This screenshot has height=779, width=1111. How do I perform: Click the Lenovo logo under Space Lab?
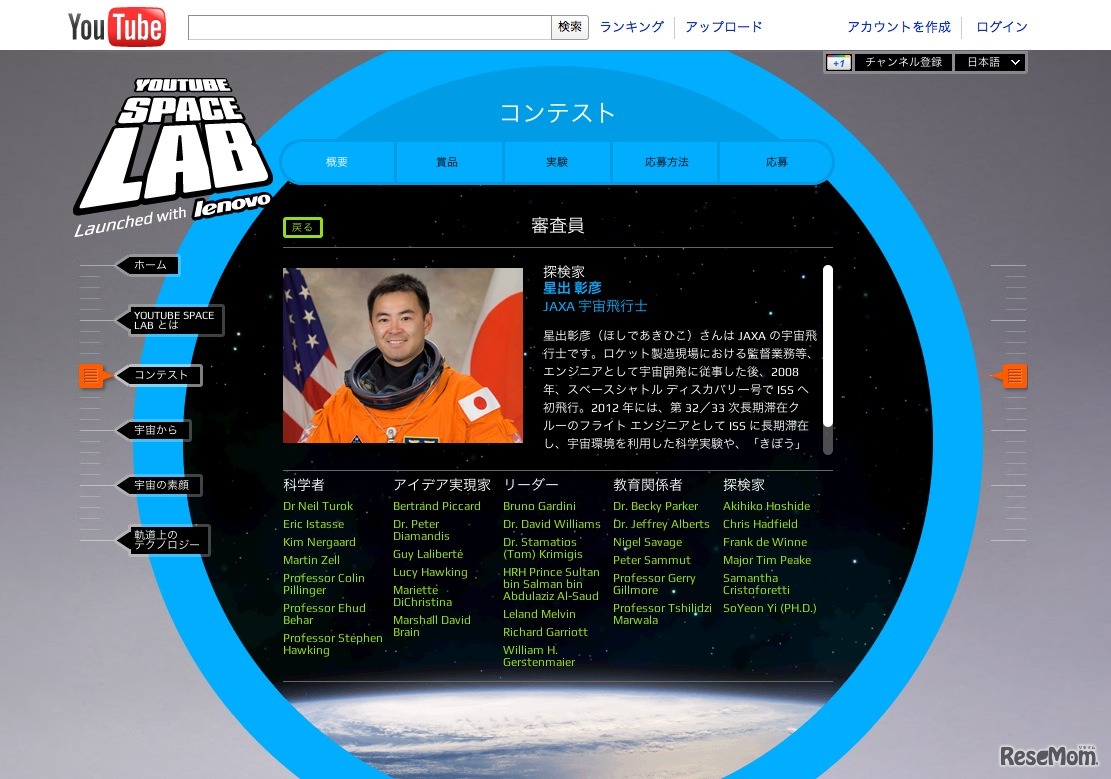(x=229, y=204)
